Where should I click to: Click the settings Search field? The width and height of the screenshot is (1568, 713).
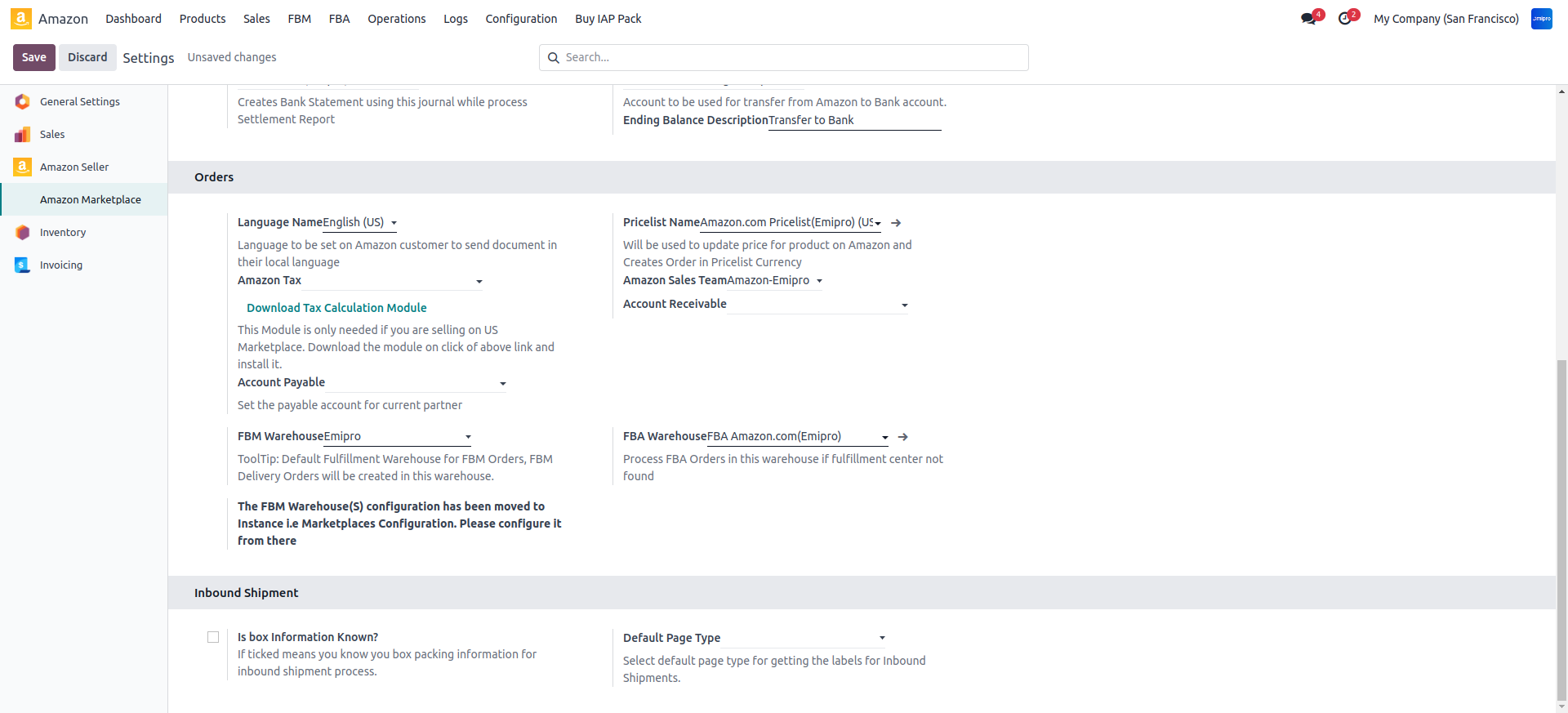[784, 57]
